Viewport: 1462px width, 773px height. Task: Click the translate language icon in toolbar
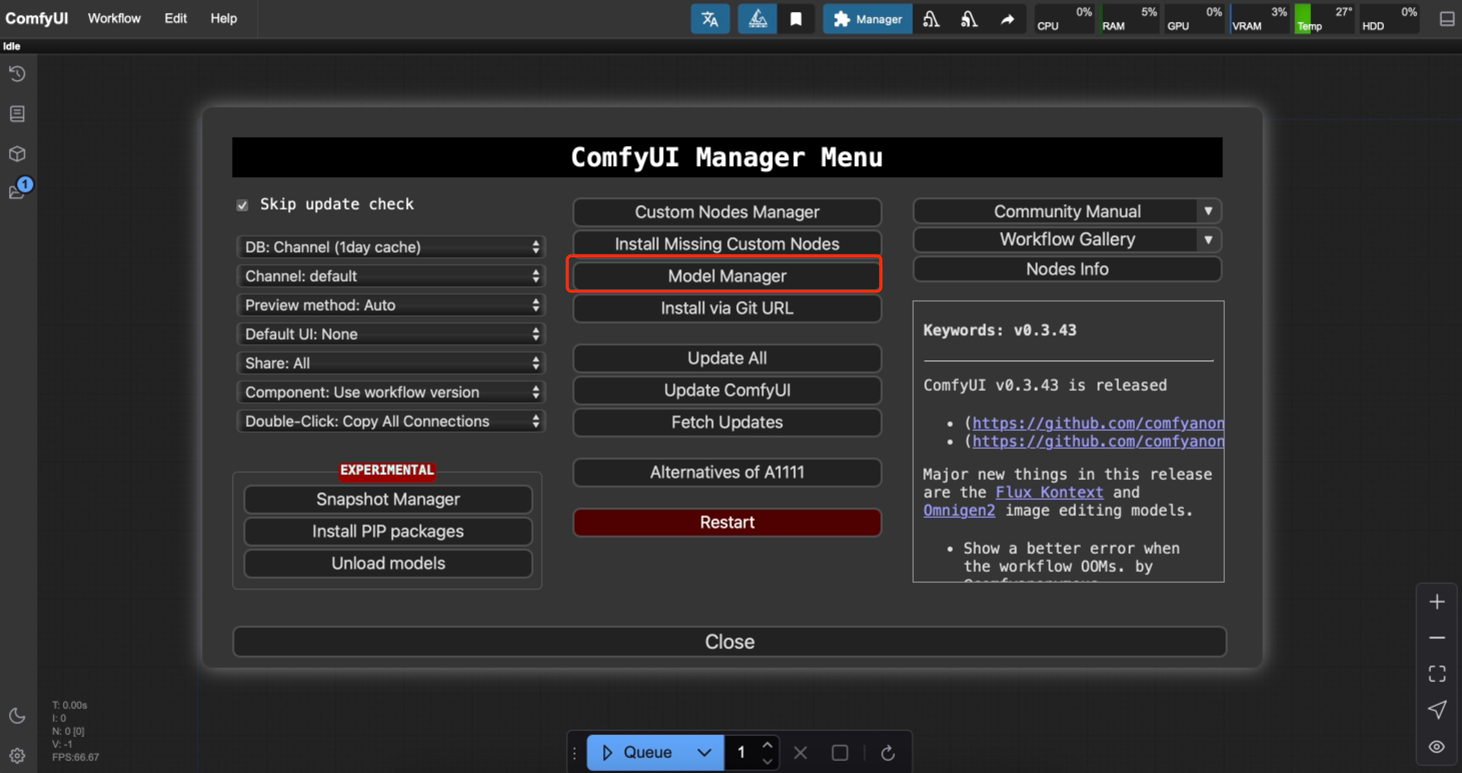tap(710, 19)
